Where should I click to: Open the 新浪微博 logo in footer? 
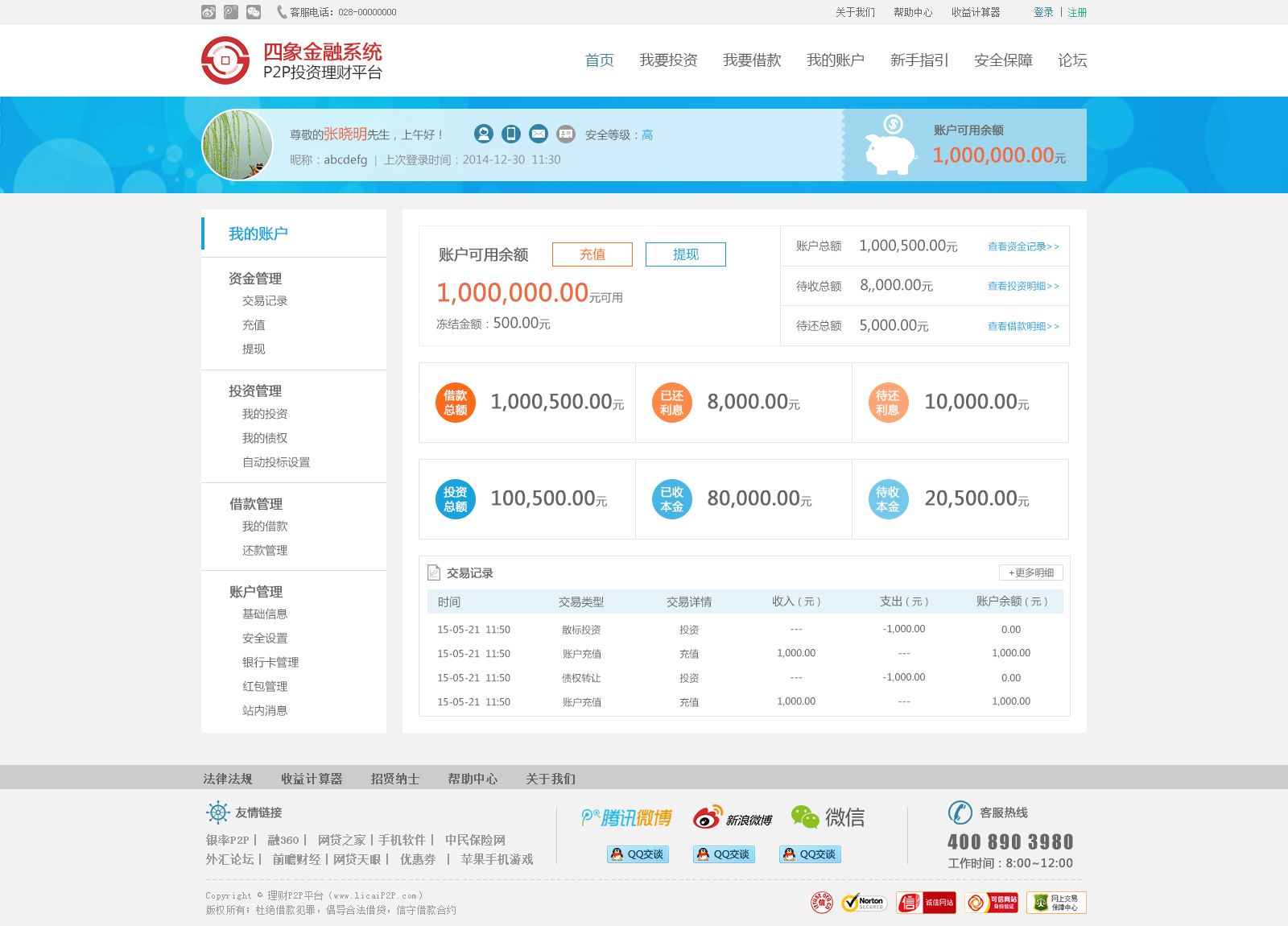(733, 817)
